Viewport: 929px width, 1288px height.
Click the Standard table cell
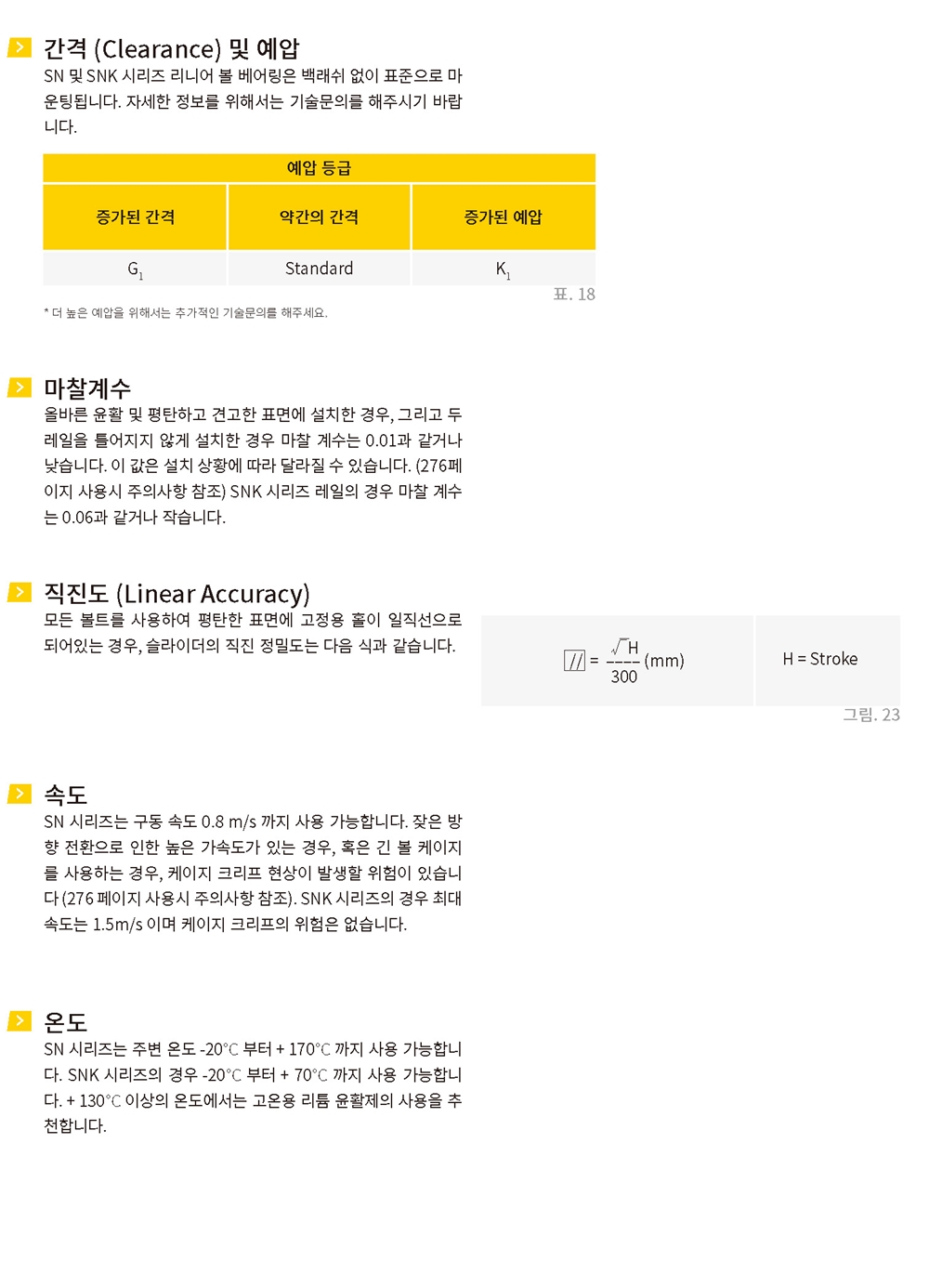pos(319,269)
